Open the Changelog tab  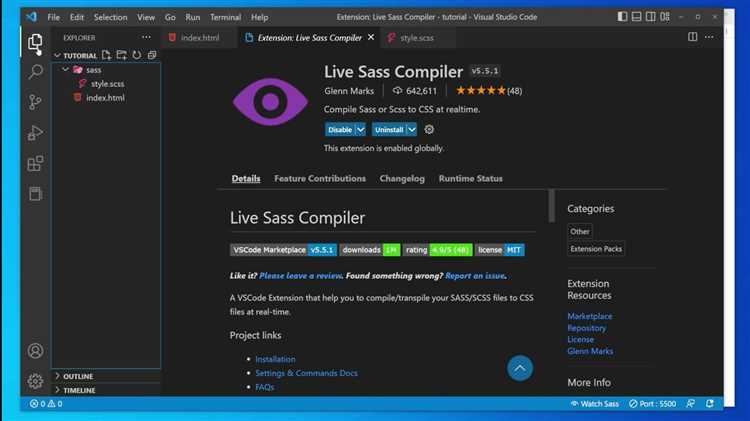(x=402, y=178)
